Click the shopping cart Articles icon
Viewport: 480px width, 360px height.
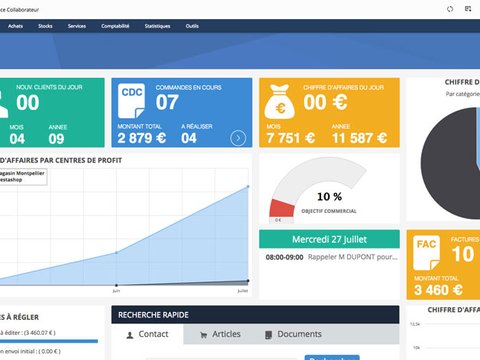[203, 335]
